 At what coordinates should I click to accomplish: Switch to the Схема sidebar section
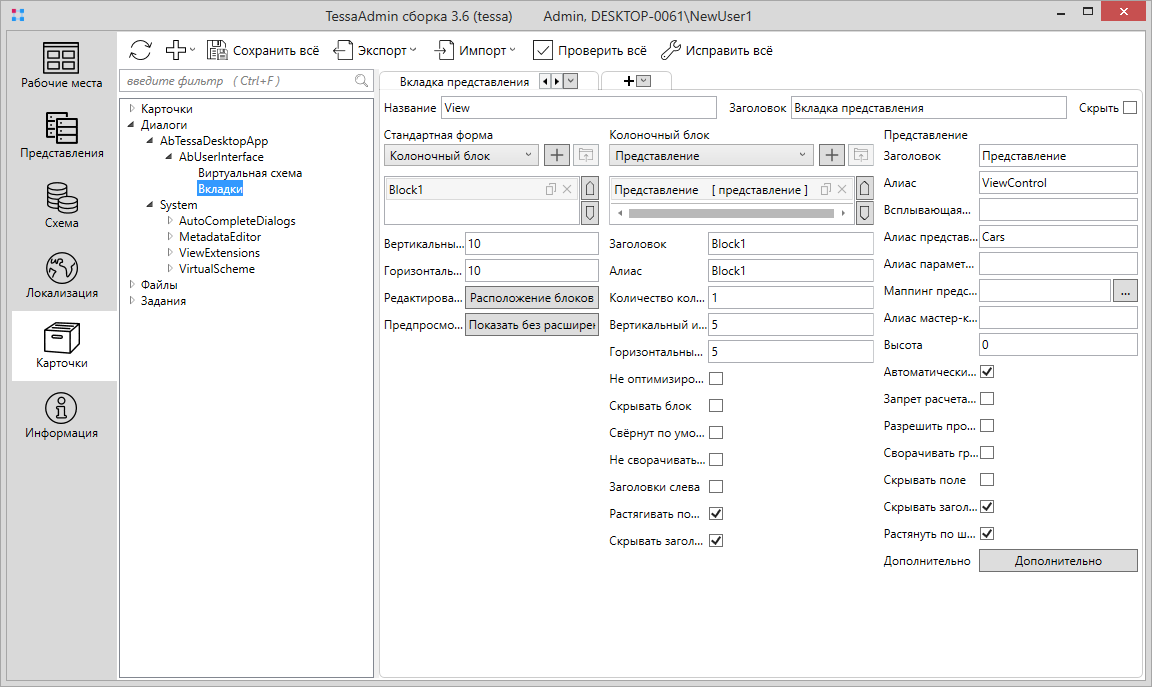pos(62,205)
